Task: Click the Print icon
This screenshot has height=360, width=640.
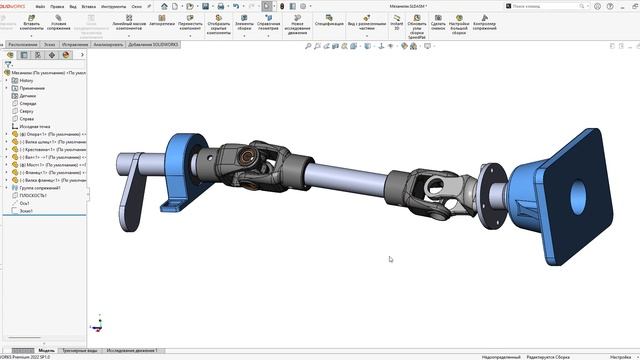Action: (x=220, y=6)
